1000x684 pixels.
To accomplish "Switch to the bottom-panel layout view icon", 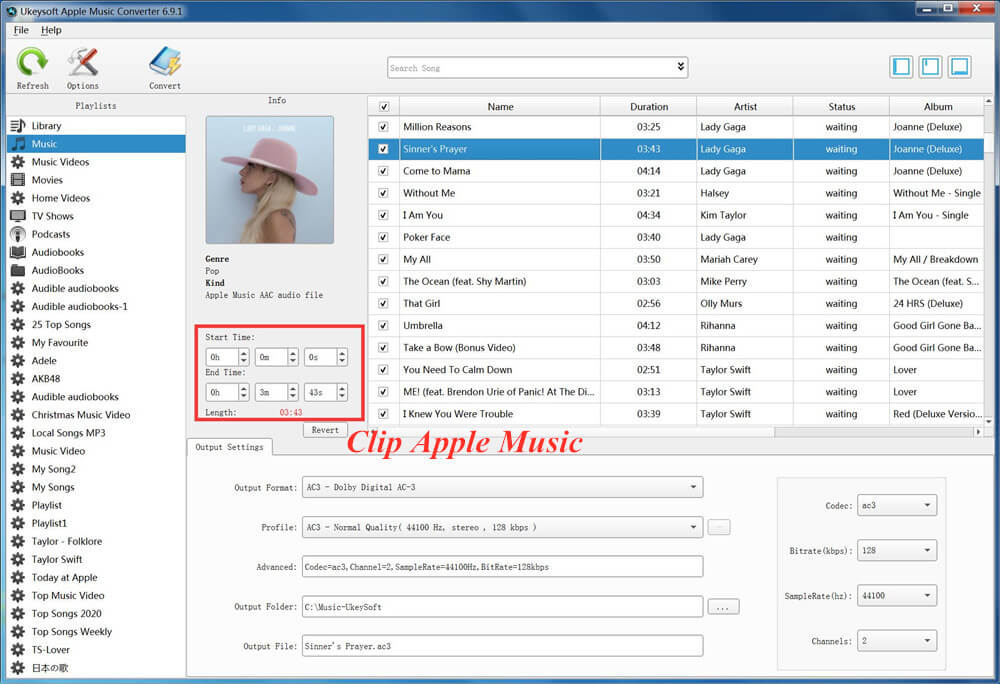I will pos(960,66).
